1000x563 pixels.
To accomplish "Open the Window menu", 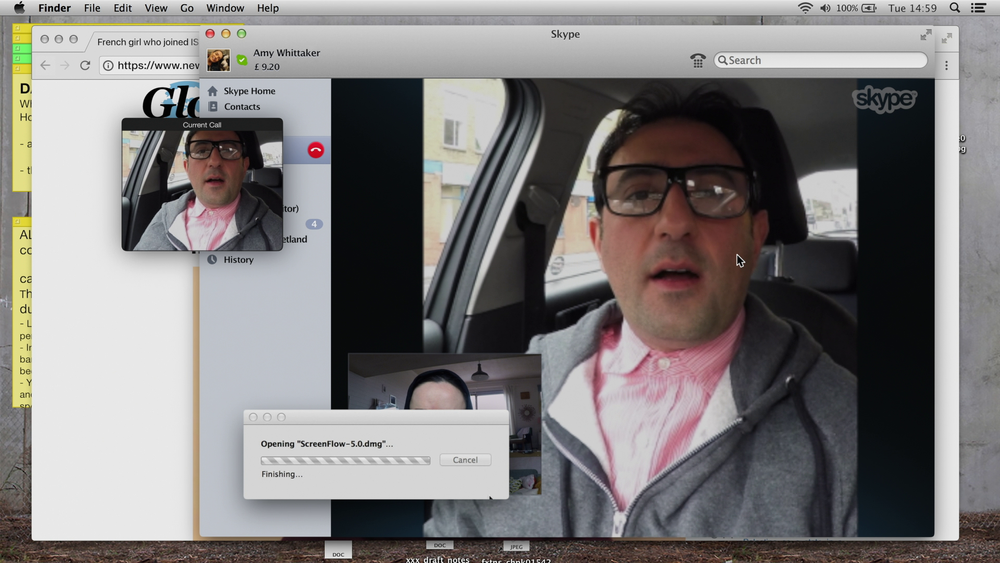I will click(224, 8).
